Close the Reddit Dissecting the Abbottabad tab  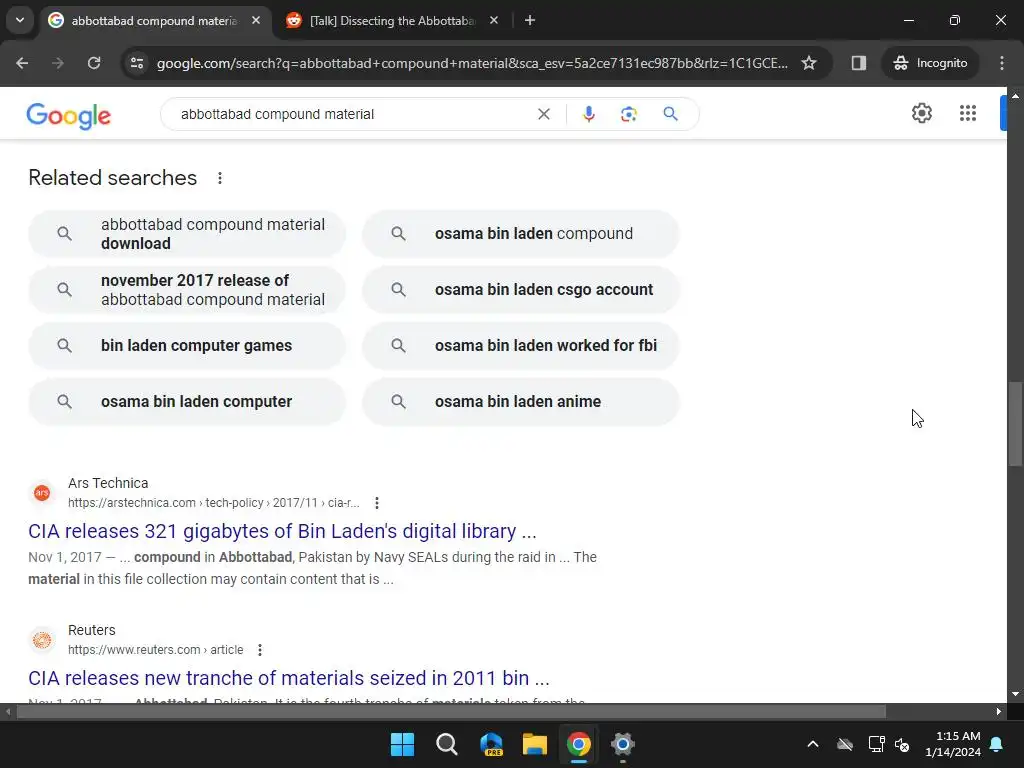(494, 20)
